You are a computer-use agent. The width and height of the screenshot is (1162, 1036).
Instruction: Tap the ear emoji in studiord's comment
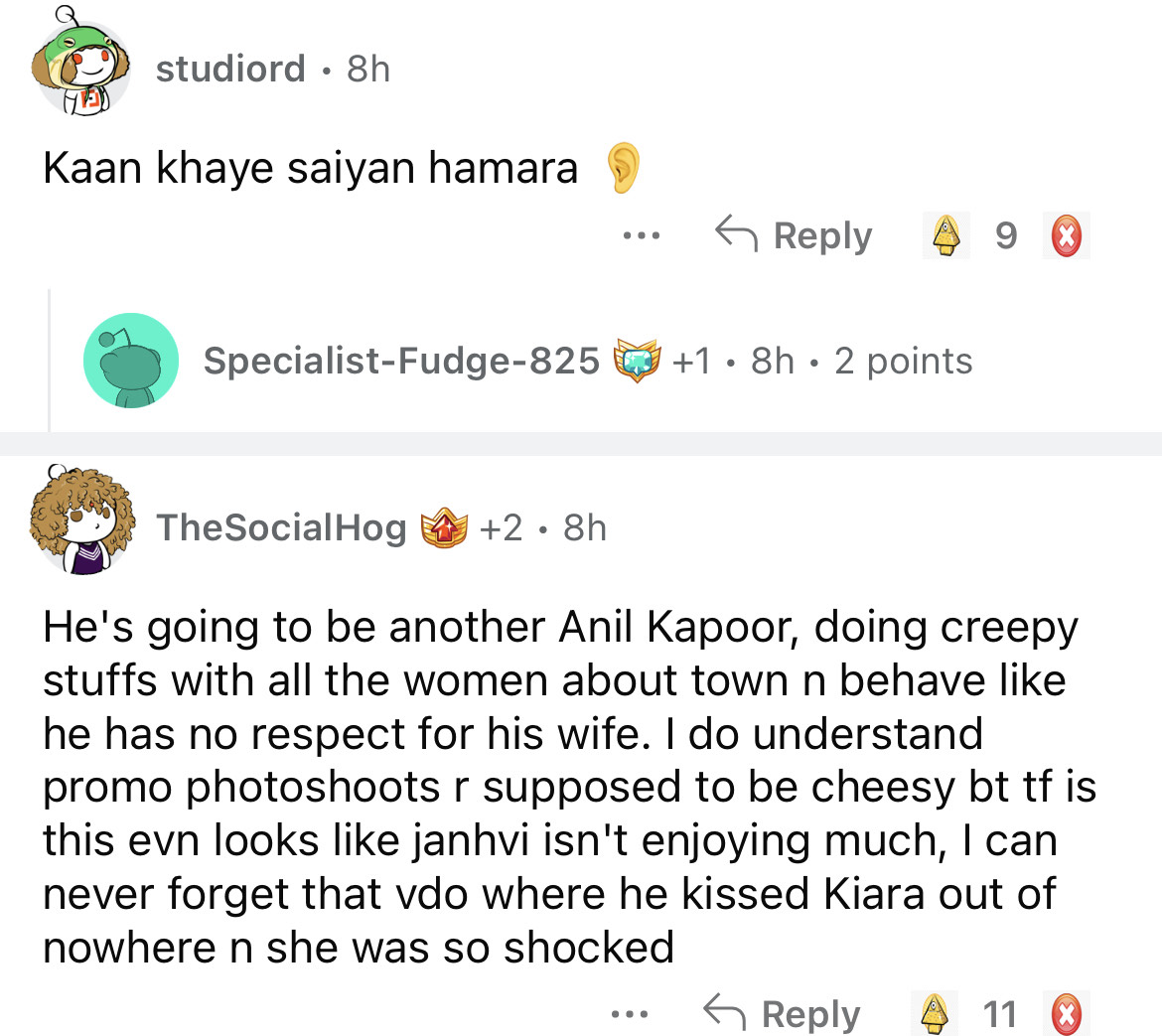coord(623,168)
